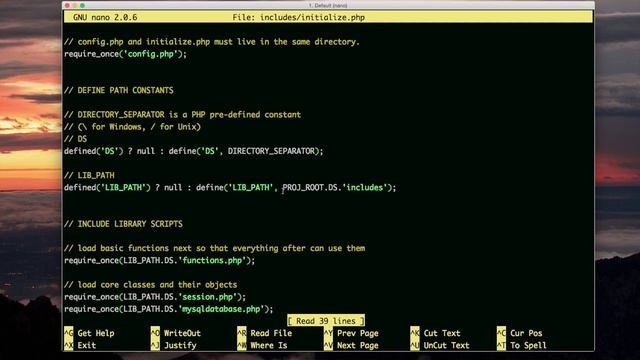The width and height of the screenshot is (640, 360).
Task: Place cursor on defined('LIB_PATH') line
Action: 230,188
